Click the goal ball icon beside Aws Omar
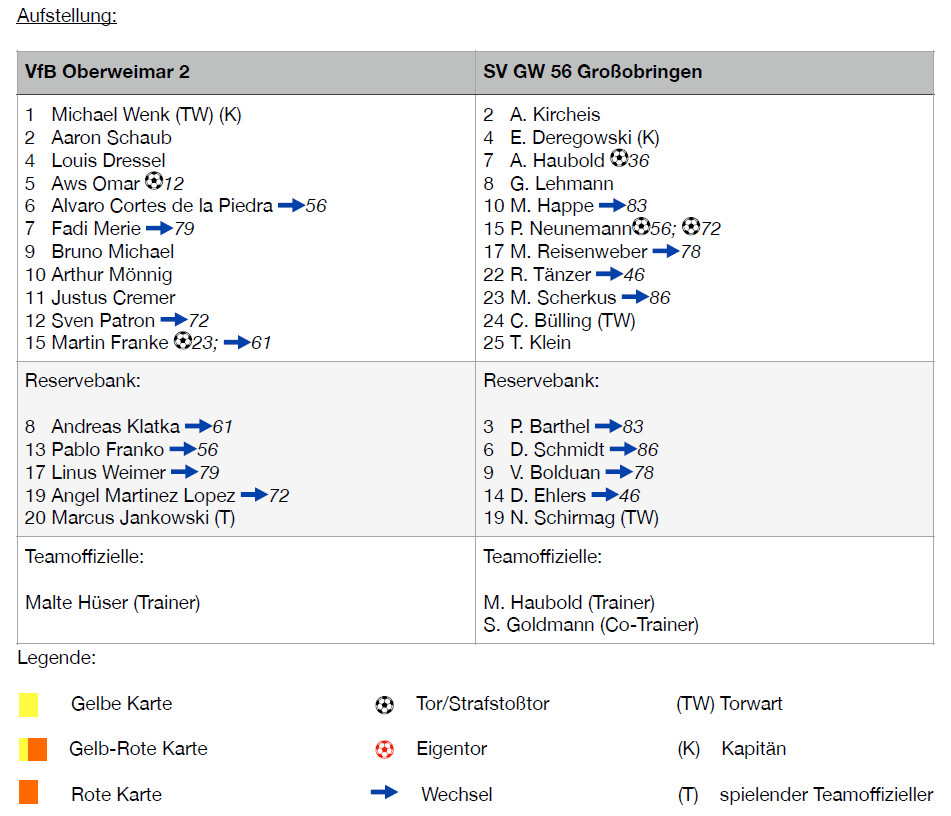The image size is (951, 816). point(153,182)
